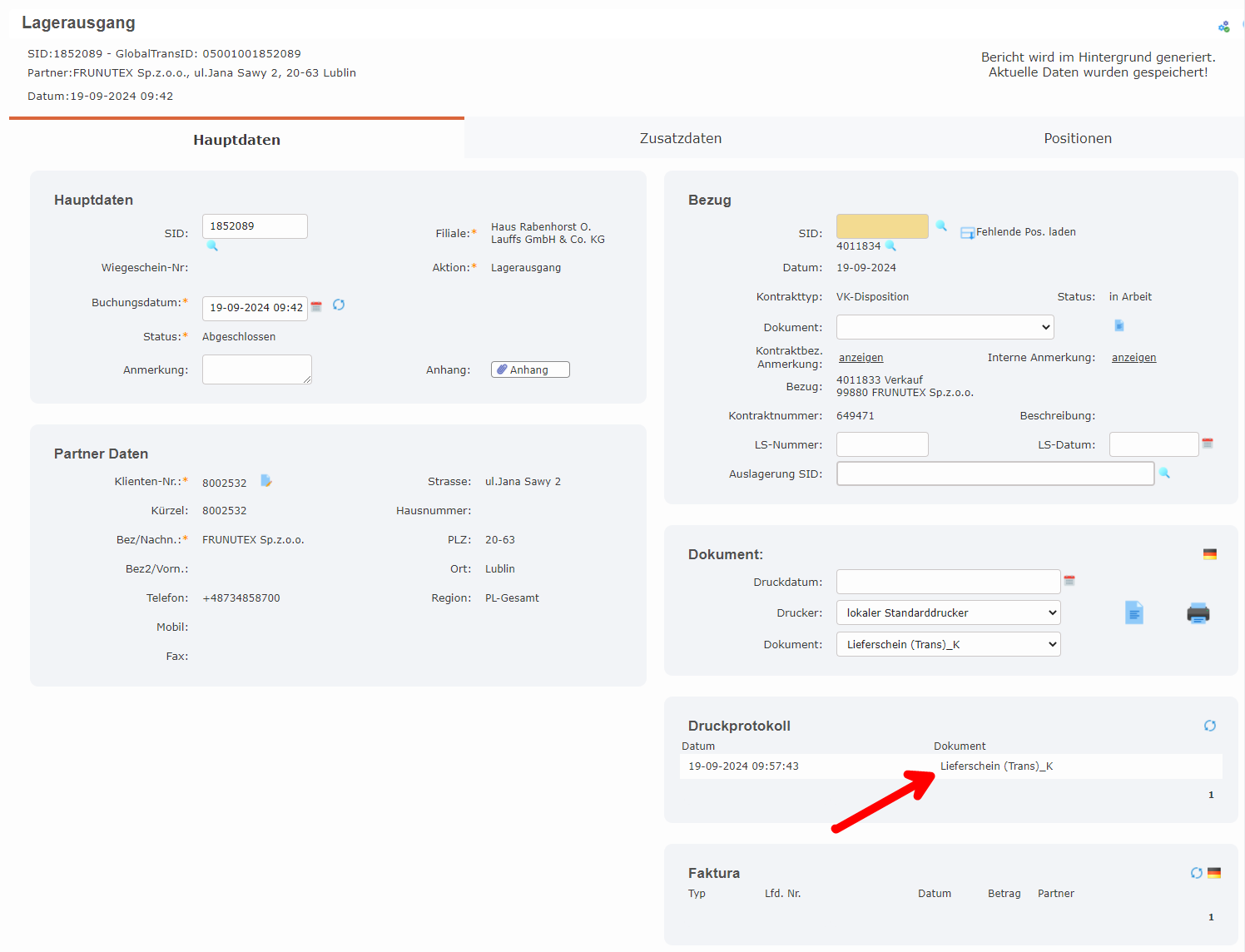
Task: Switch to the Zusatzdaten tab
Action: (x=680, y=138)
